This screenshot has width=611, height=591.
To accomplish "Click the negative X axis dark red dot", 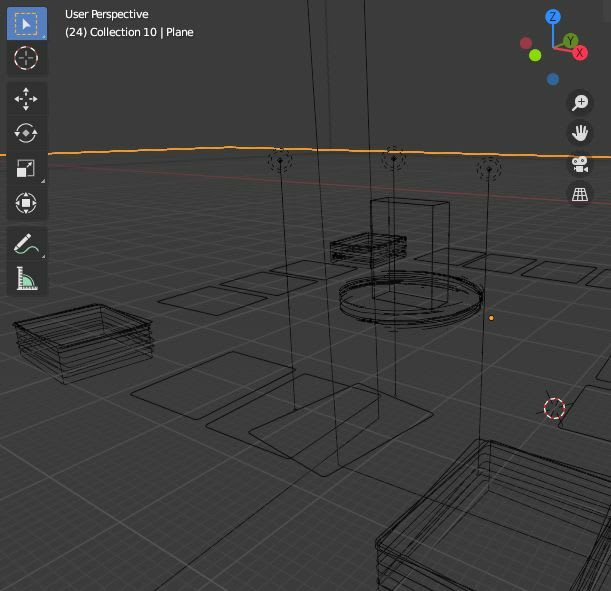I will pos(526,43).
